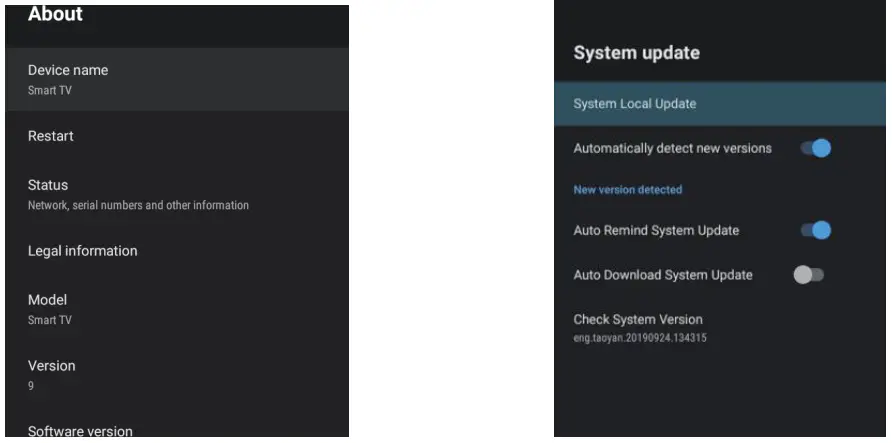Disable the Auto Remind System Update switch
The image size is (892, 443).
[816, 230]
